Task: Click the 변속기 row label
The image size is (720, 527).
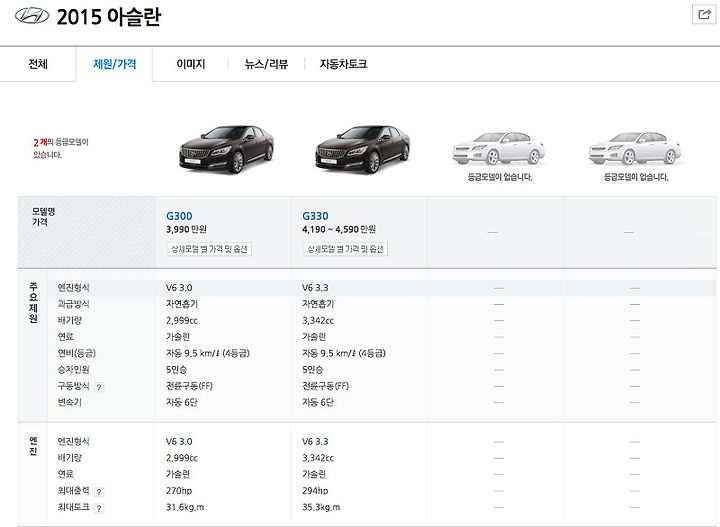Action: click(69, 403)
